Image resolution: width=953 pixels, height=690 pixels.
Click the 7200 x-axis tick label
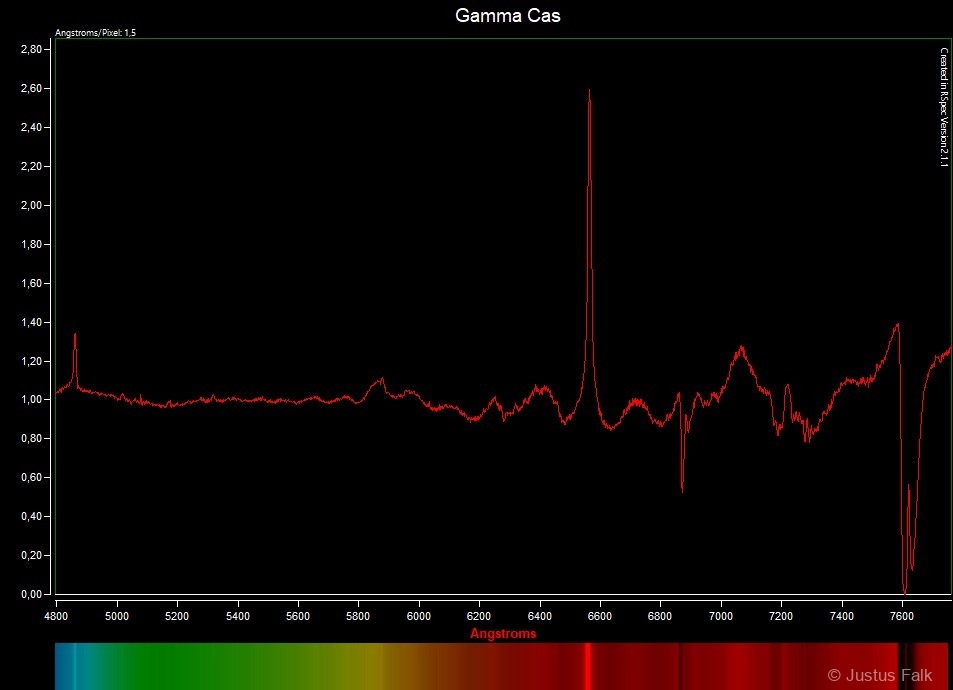coord(781,616)
